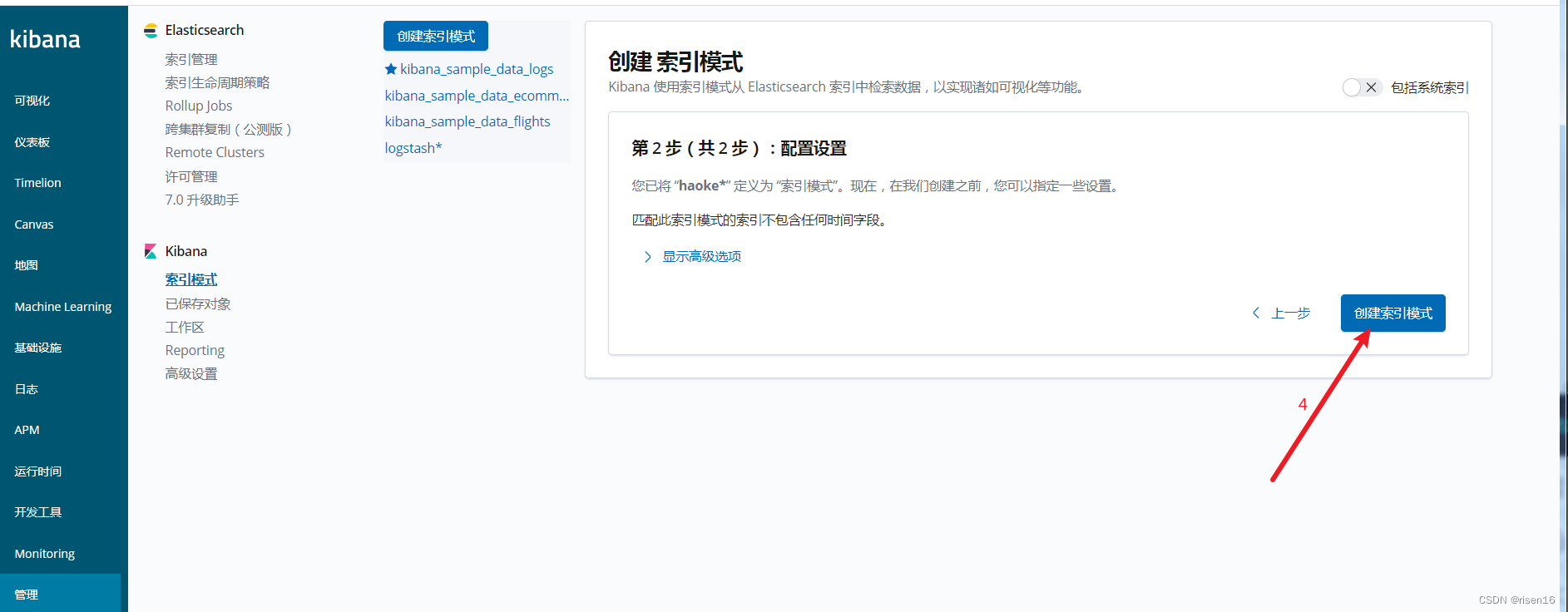Open Reporting link

point(195,351)
